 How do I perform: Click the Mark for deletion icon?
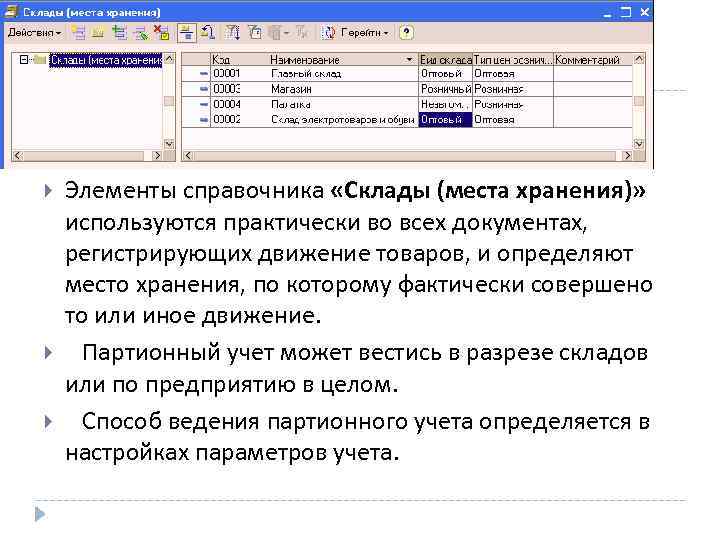point(161,33)
